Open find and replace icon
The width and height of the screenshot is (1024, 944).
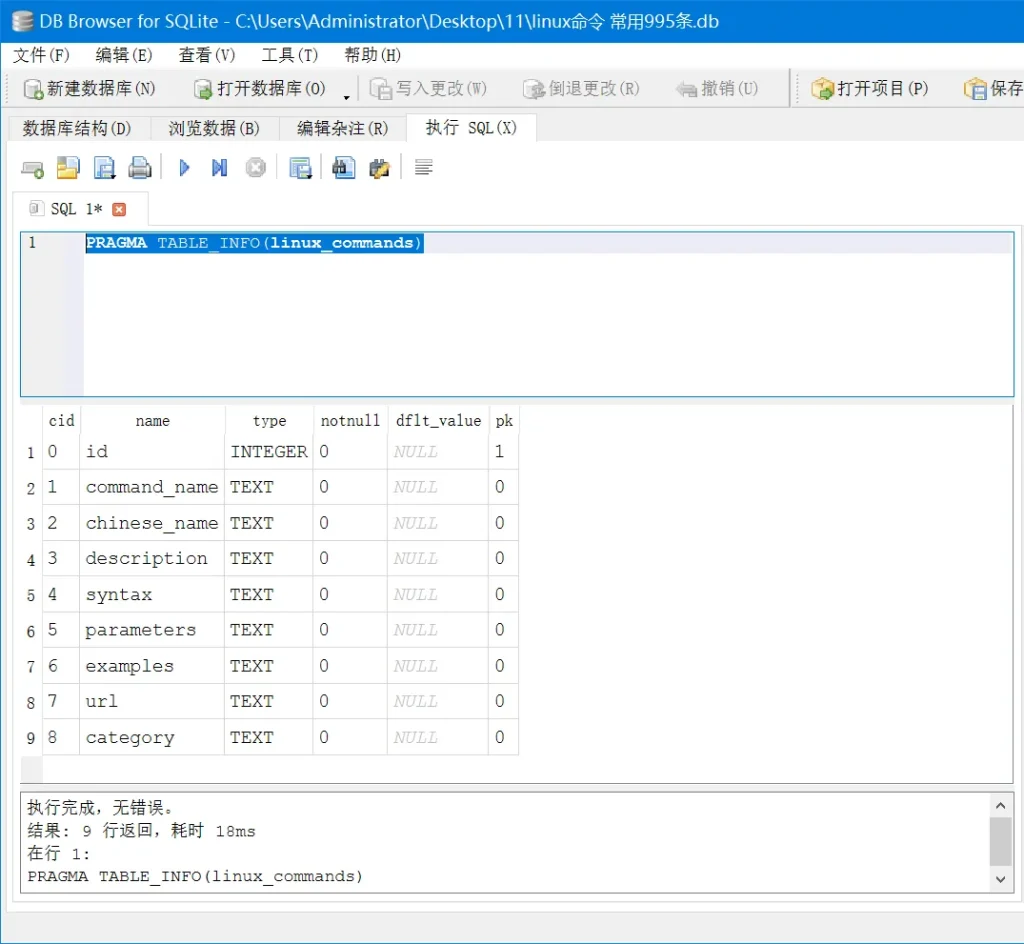coord(379,168)
